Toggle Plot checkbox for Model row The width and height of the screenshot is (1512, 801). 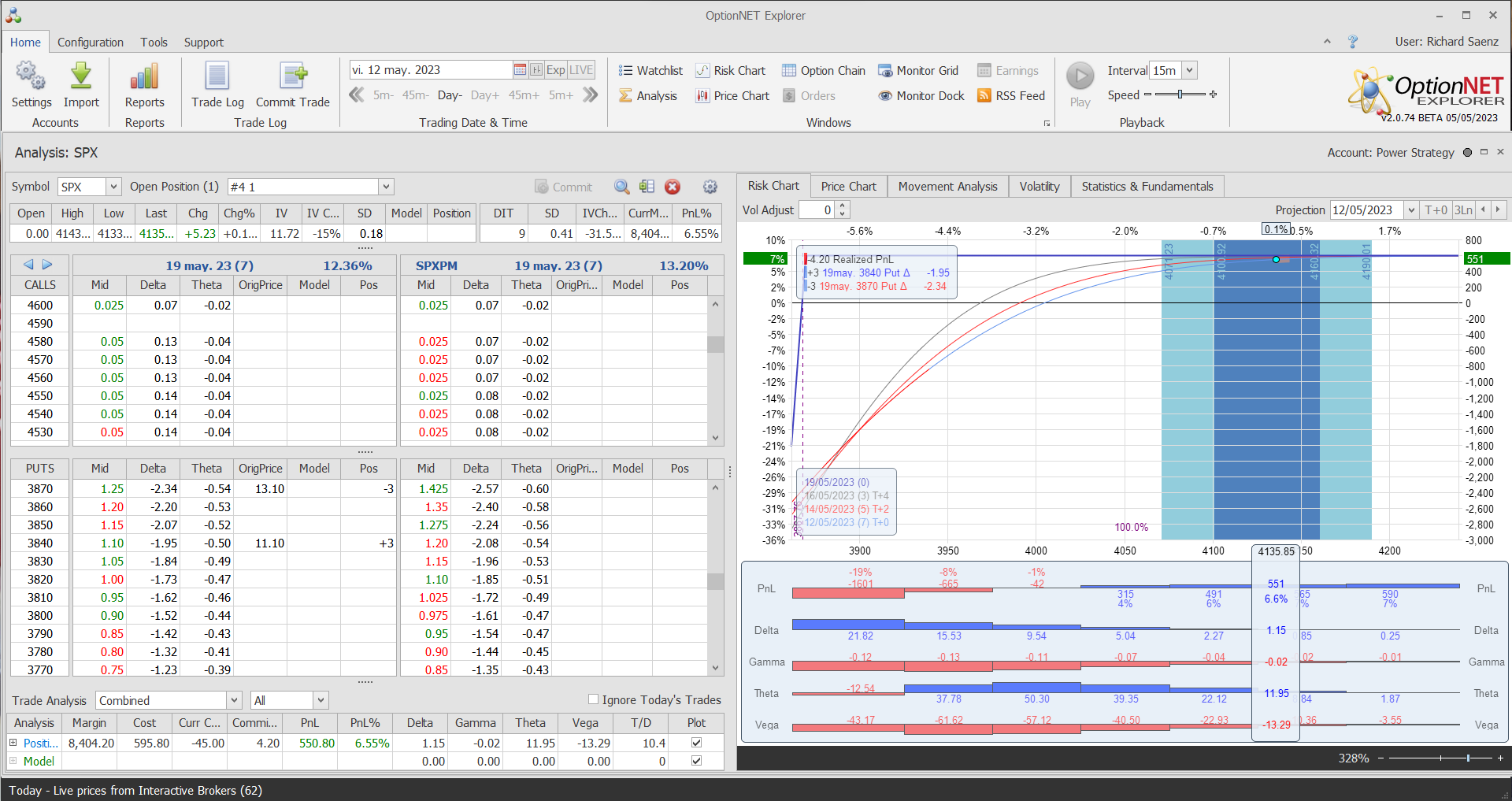pos(696,761)
